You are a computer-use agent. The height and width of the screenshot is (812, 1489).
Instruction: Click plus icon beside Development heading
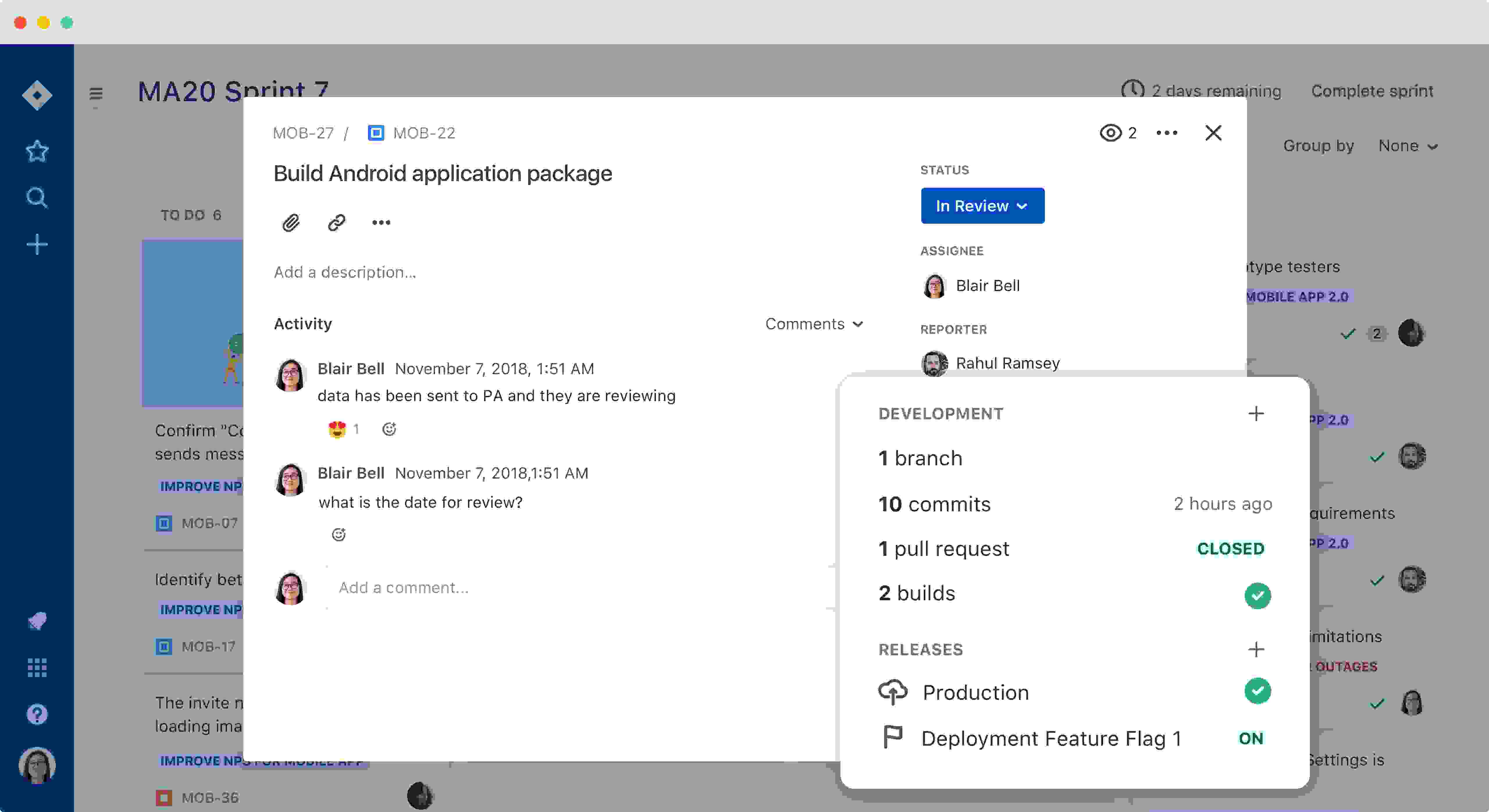click(1256, 413)
